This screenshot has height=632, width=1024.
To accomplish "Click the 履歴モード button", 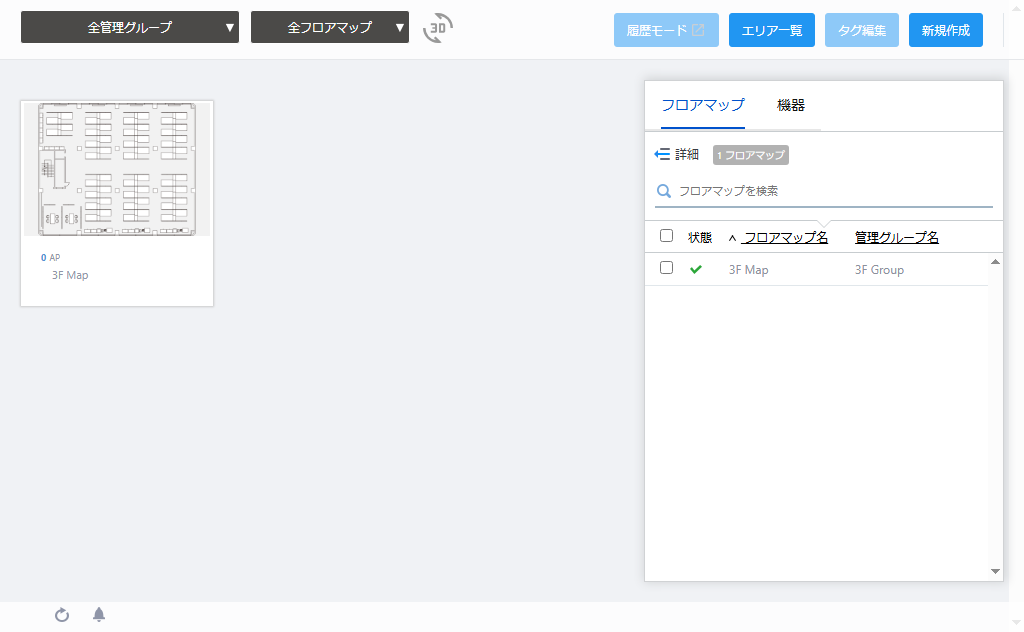I will click(x=666, y=30).
